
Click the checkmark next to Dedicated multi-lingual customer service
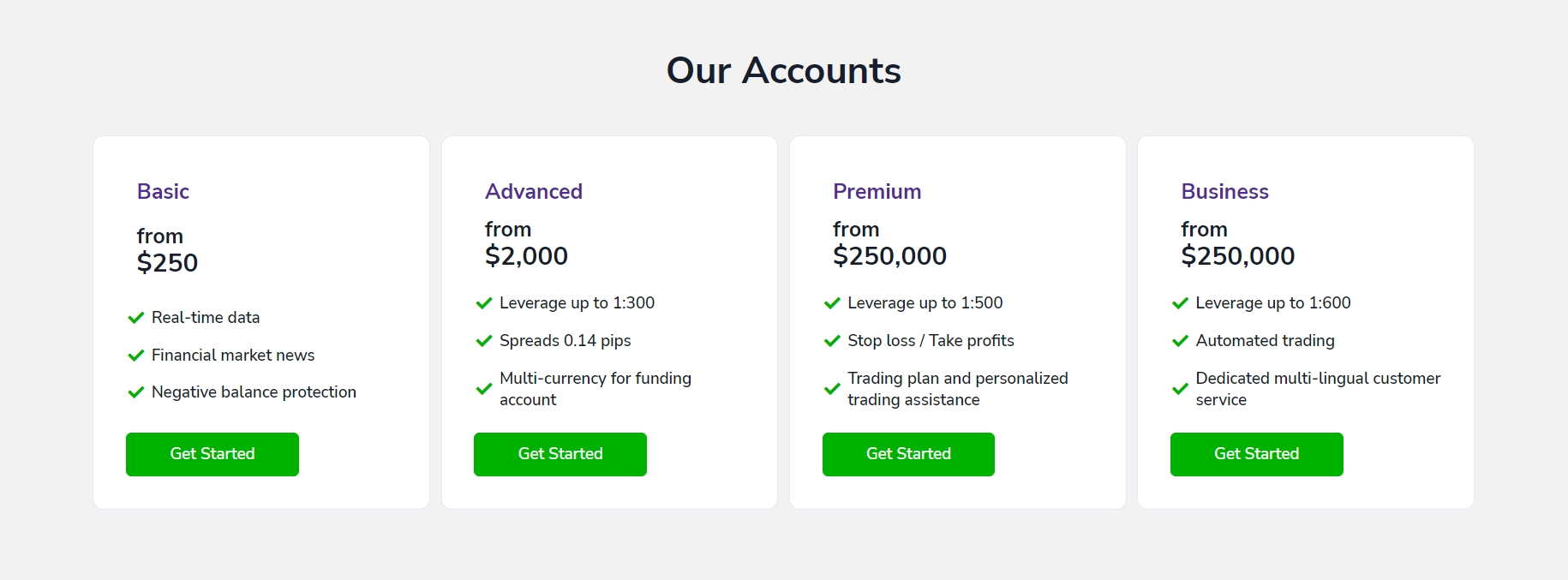pyautogui.click(x=1180, y=389)
